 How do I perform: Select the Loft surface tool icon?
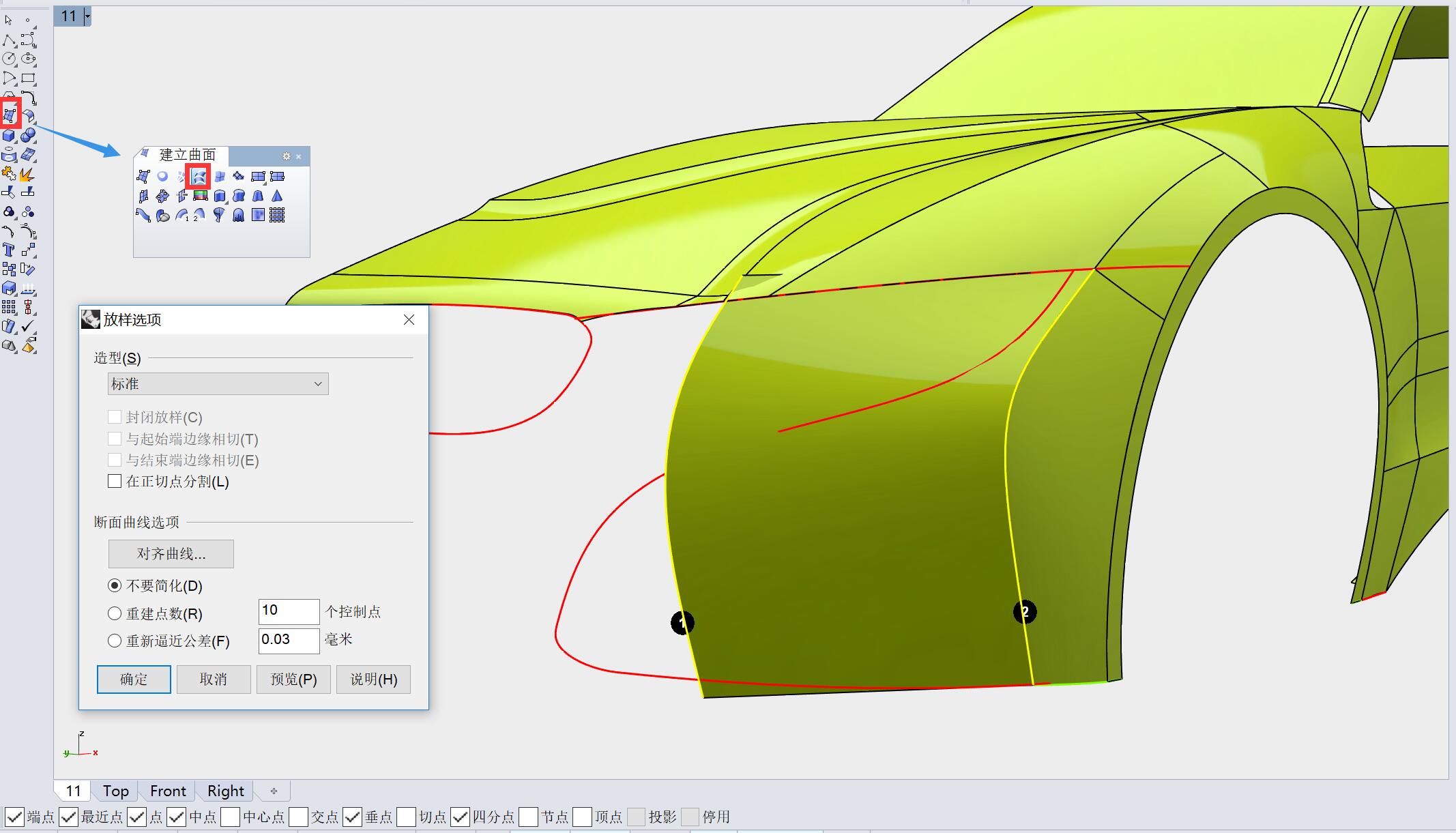pos(199,176)
